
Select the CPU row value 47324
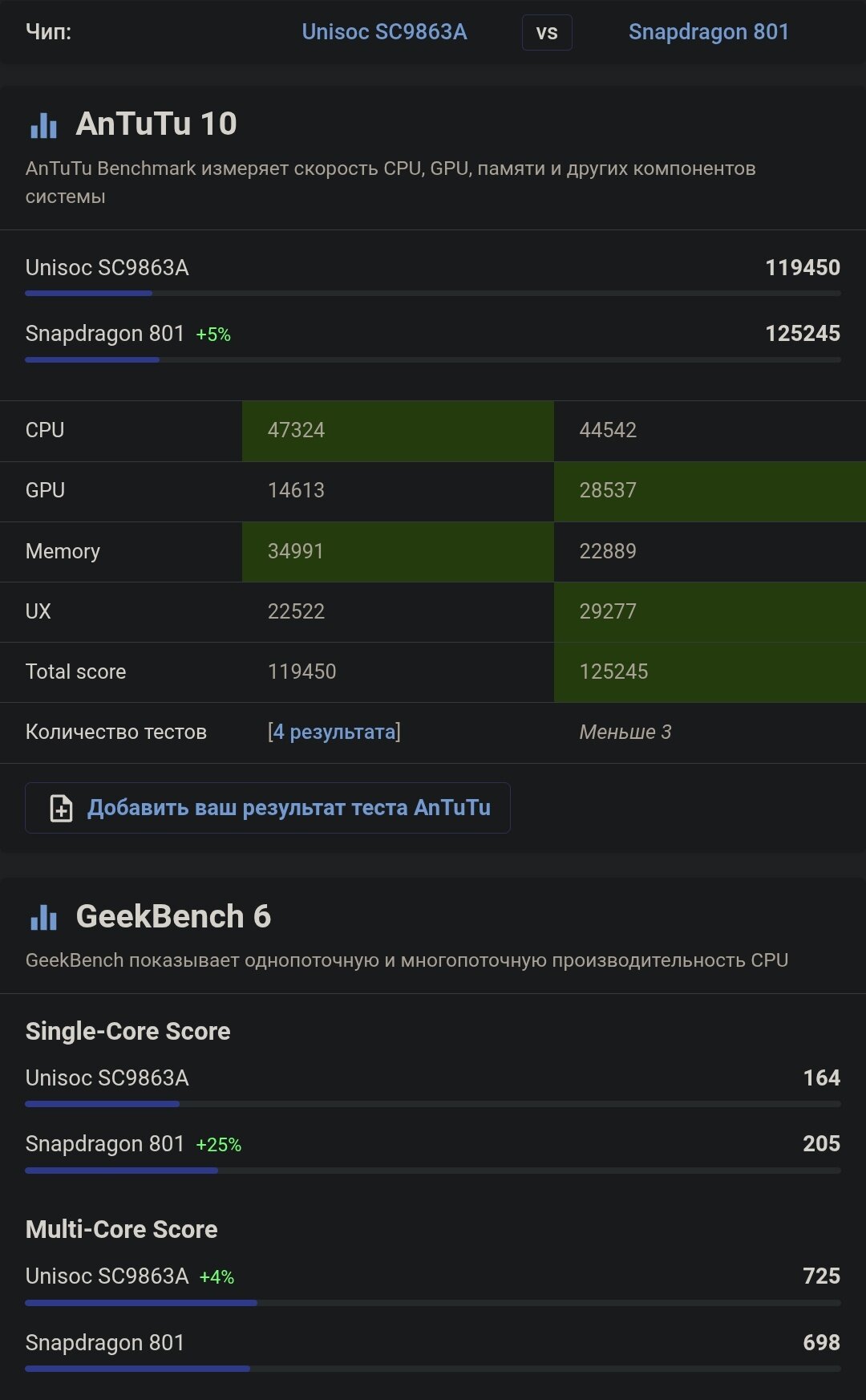click(297, 430)
